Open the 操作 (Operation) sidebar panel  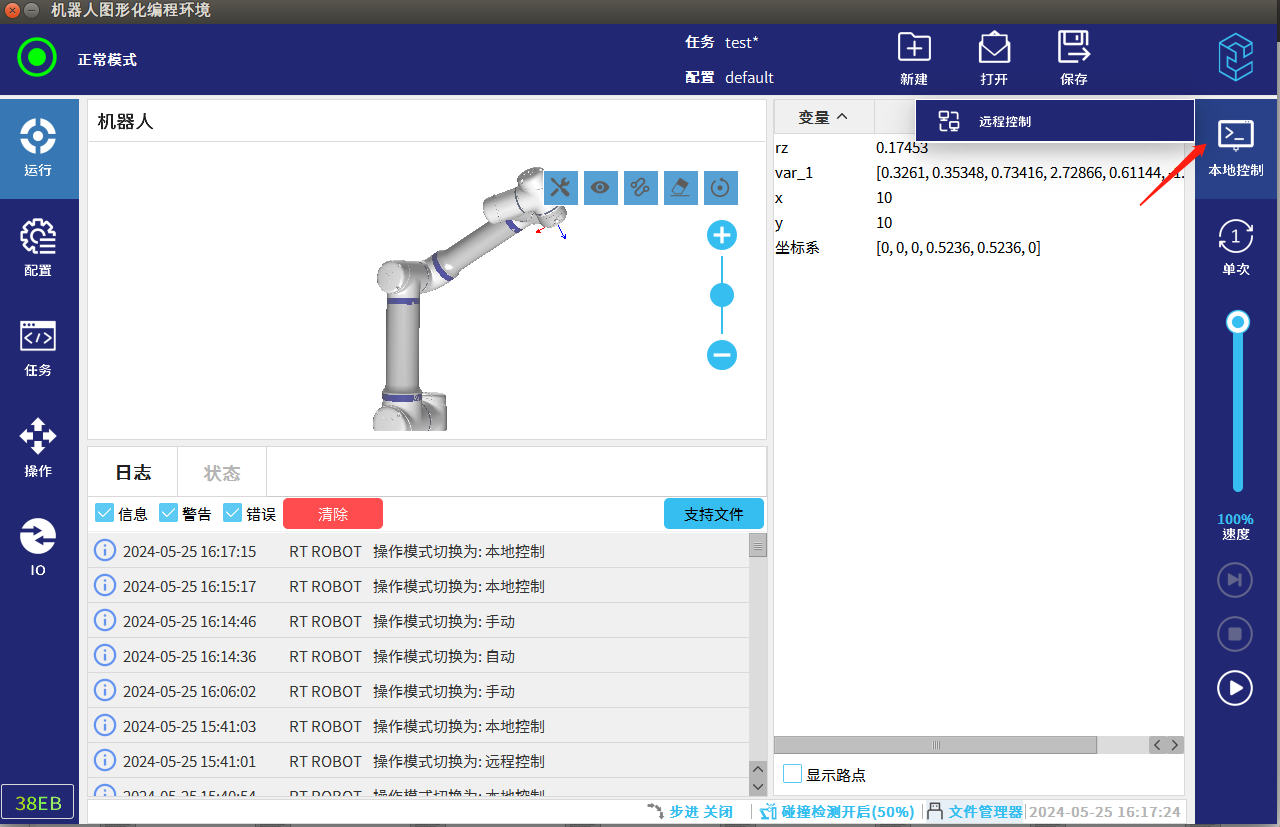(x=38, y=446)
